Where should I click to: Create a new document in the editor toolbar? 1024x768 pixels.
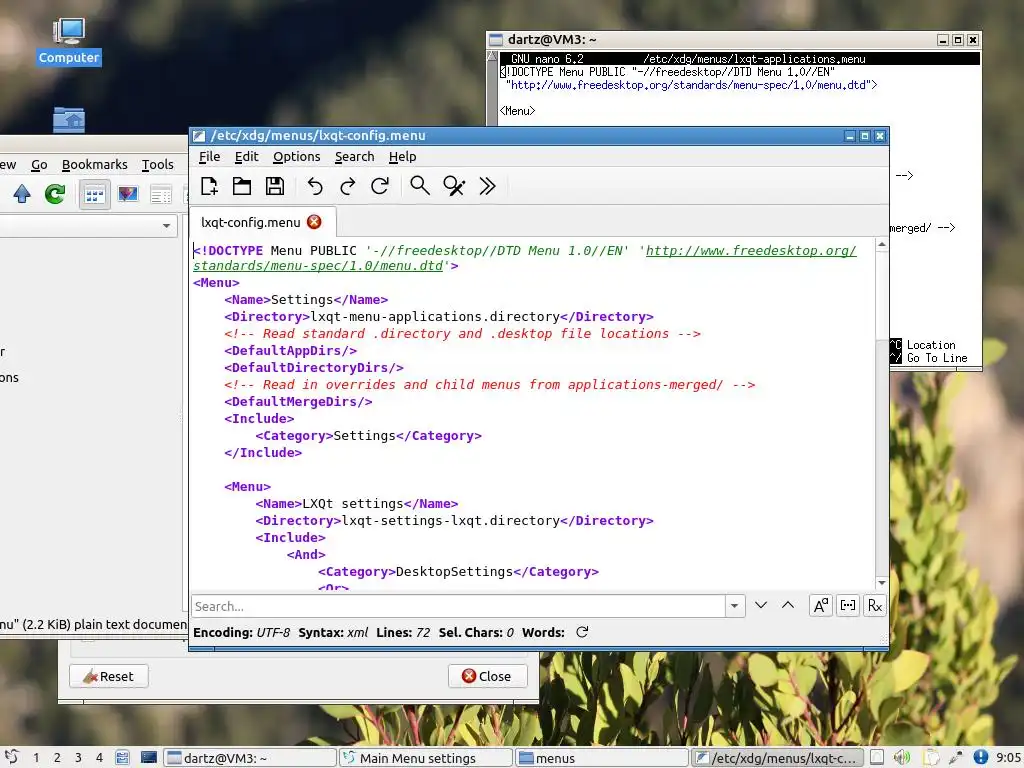click(209, 186)
